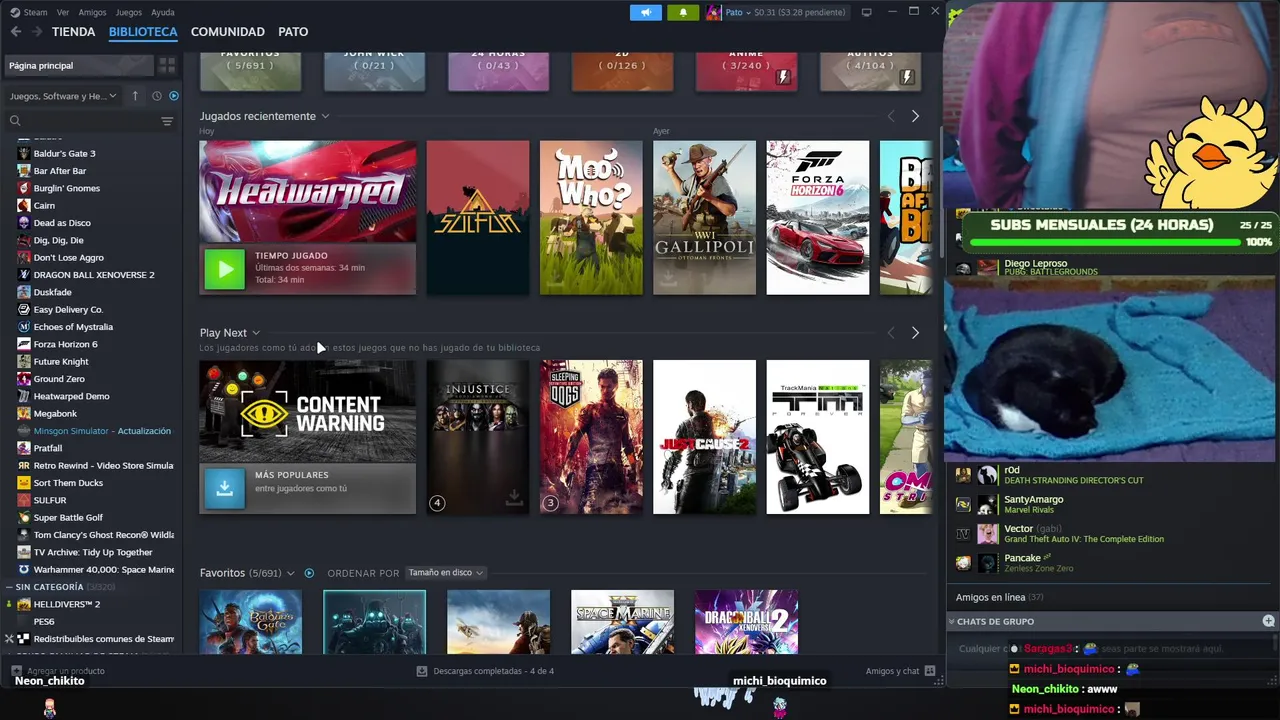Open the Amigos menu
1280x720 pixels.
point(92,12)
